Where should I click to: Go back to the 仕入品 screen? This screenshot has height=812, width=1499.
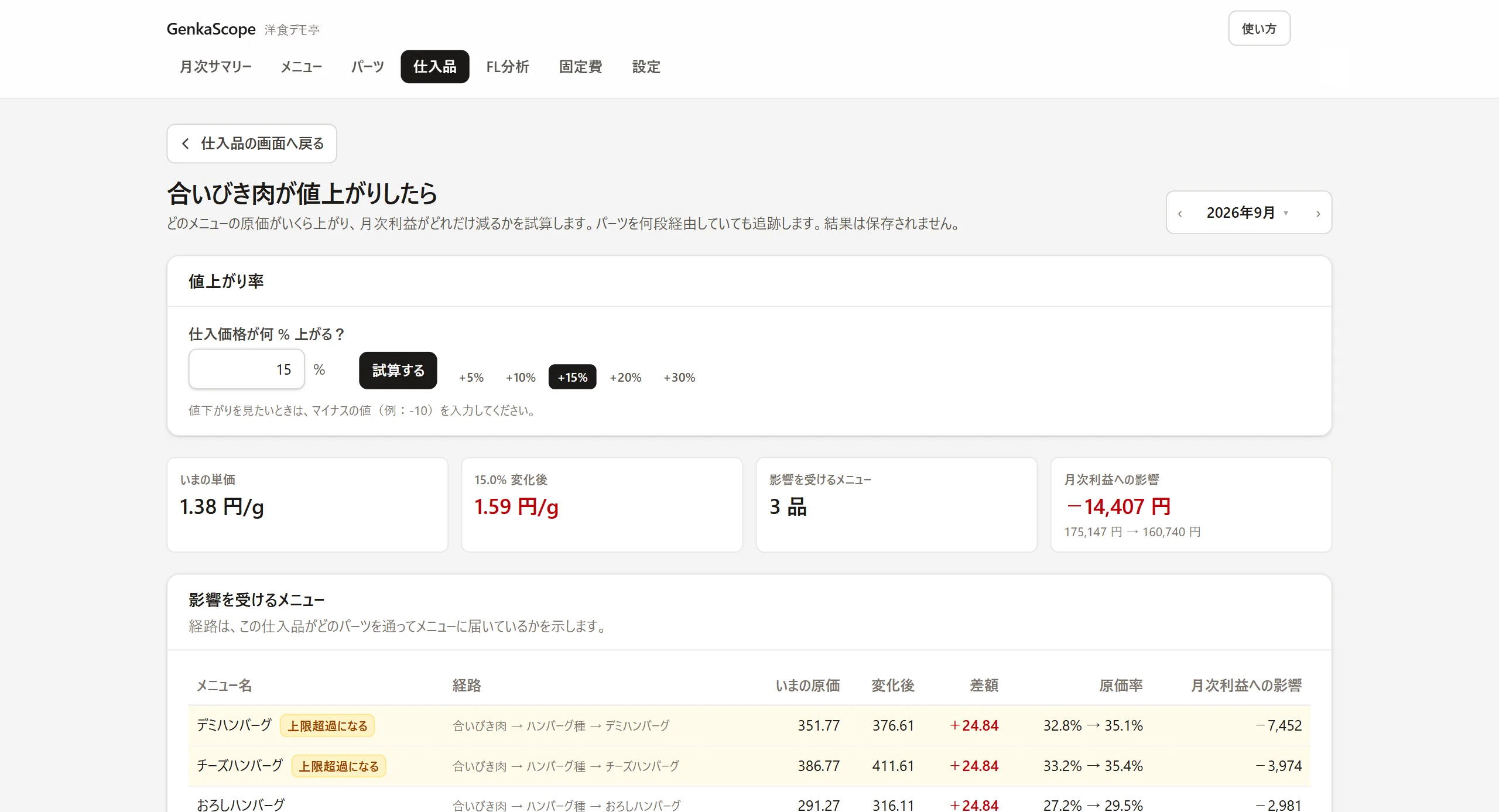click(x=252, y=143)
